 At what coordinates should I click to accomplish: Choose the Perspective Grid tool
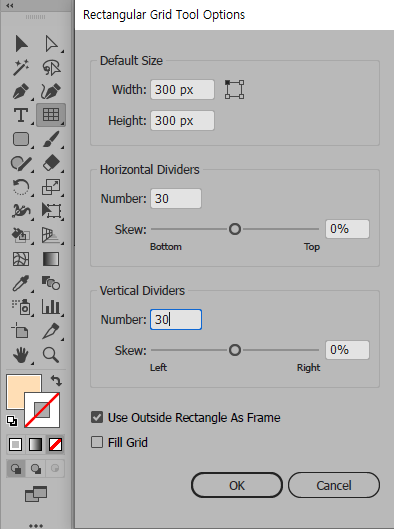[x=51, y=235]
